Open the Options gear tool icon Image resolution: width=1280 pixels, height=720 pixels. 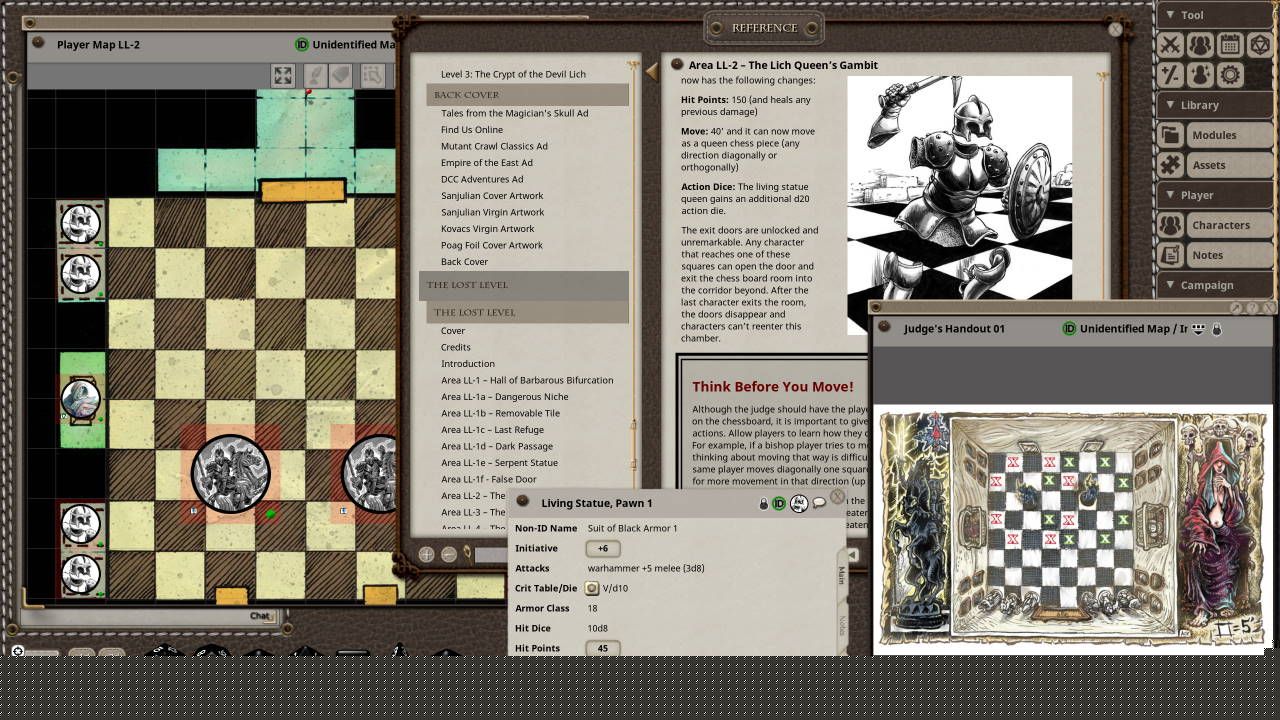pyautogui.click(x=1230, y=75)
